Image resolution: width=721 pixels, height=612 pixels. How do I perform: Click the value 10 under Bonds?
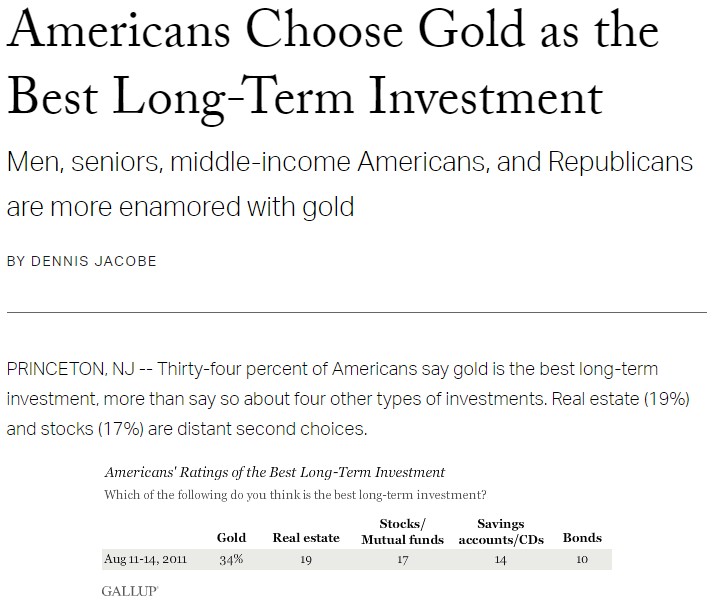point(582,560)
